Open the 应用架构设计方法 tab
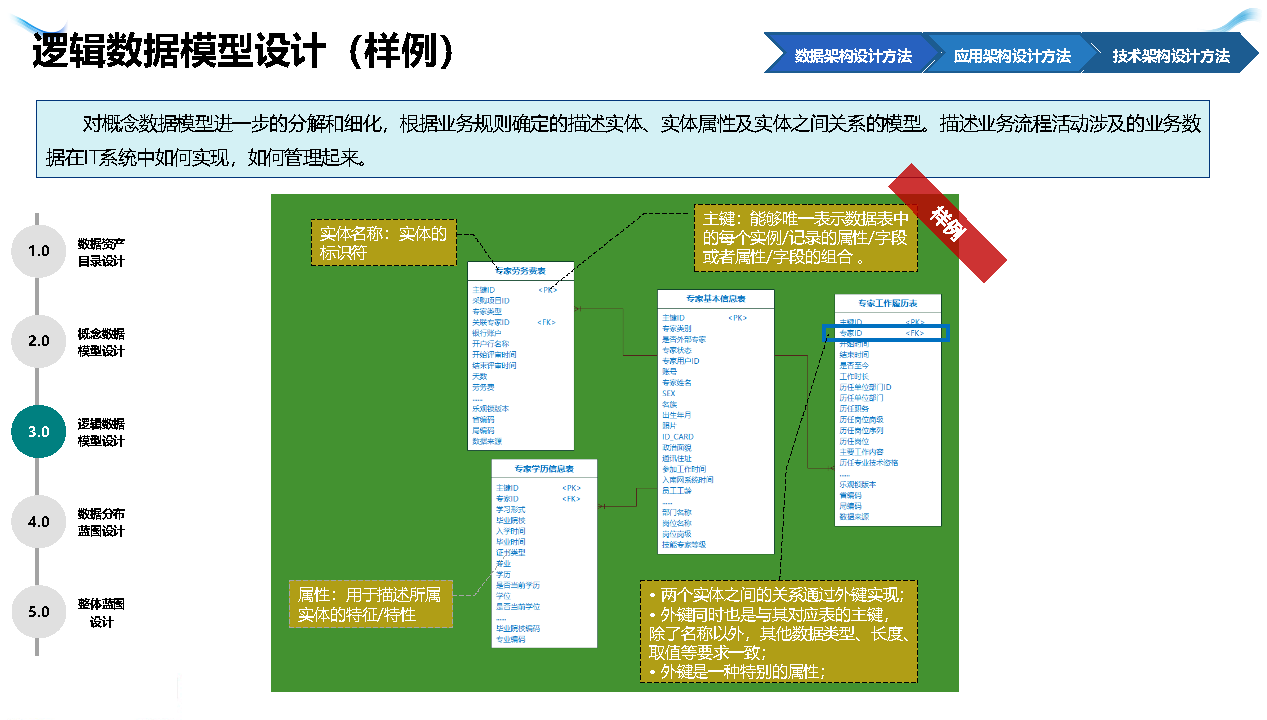Image resolution: width=1267 pixels, height=720 pixels. click(1011, 56)
